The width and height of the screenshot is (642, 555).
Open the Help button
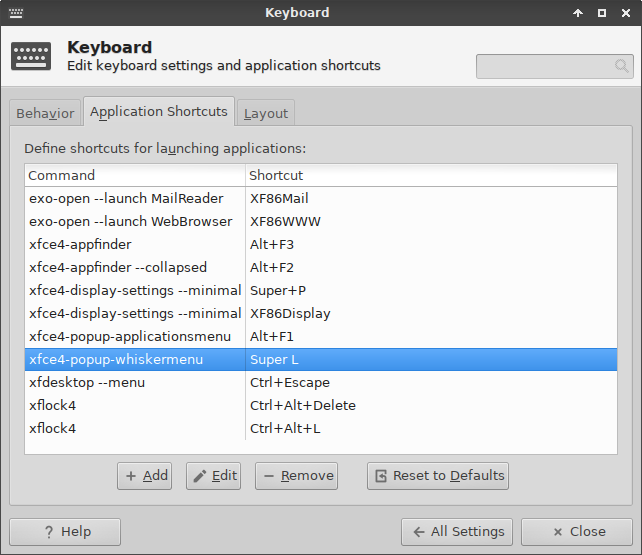(65, 532)
